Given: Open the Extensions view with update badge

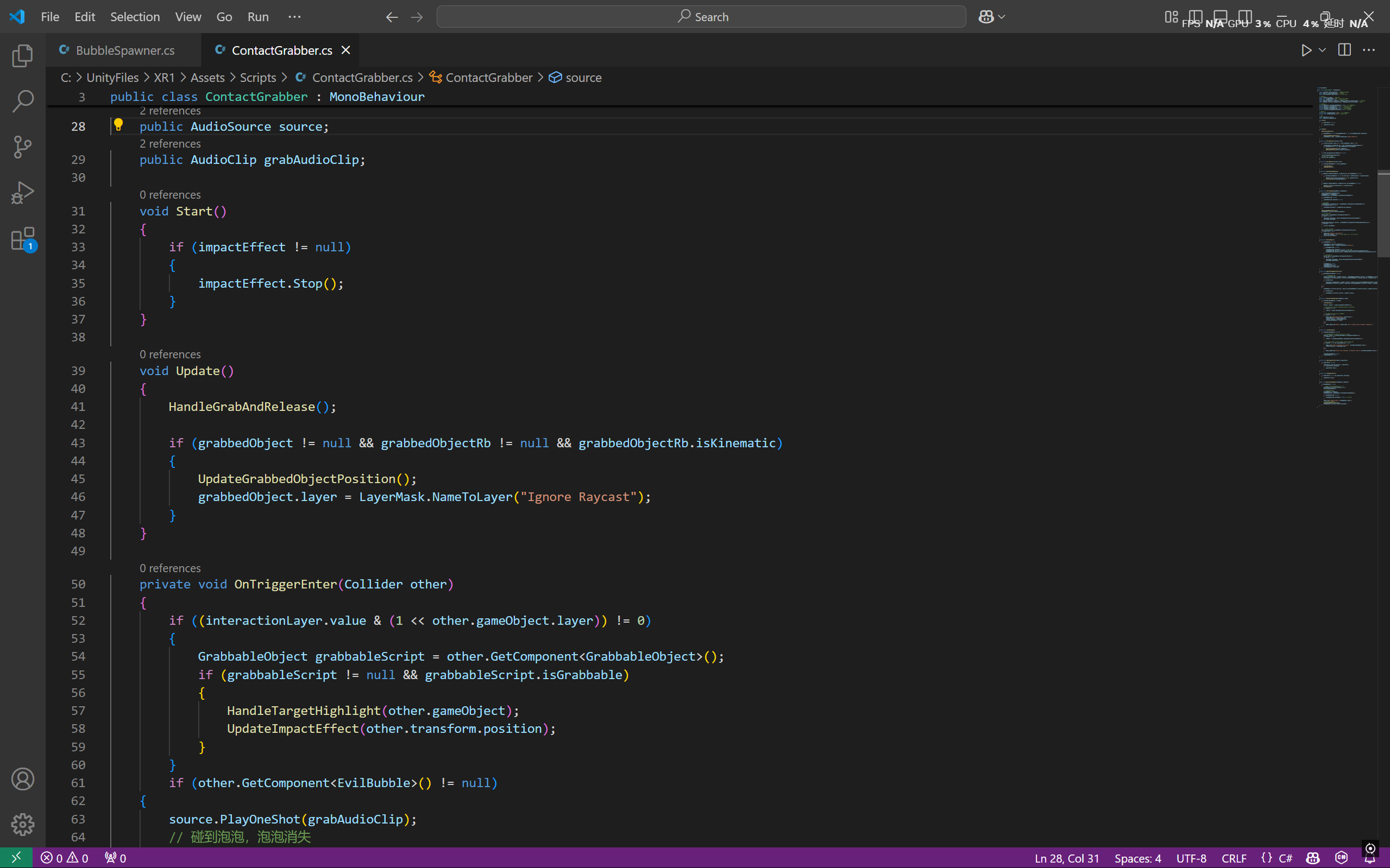Looking at the screenshot, I should (22, 239).
